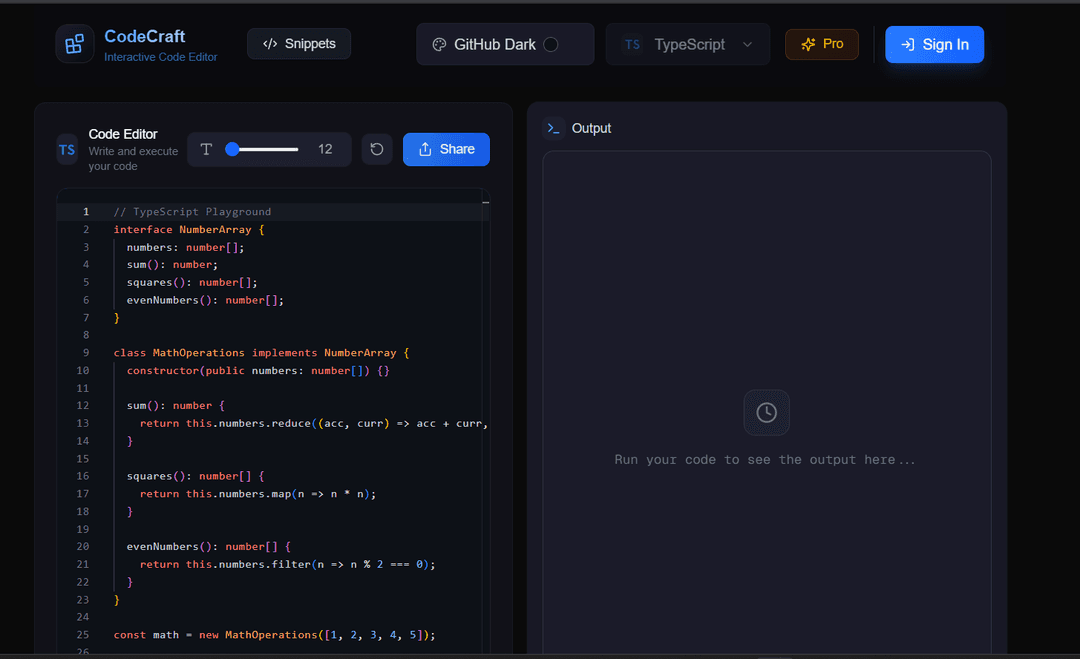The width and height of the screenshot is (1080, 659).
Task: Click the Interactive Code Editor subtitle
Action: 160,57
